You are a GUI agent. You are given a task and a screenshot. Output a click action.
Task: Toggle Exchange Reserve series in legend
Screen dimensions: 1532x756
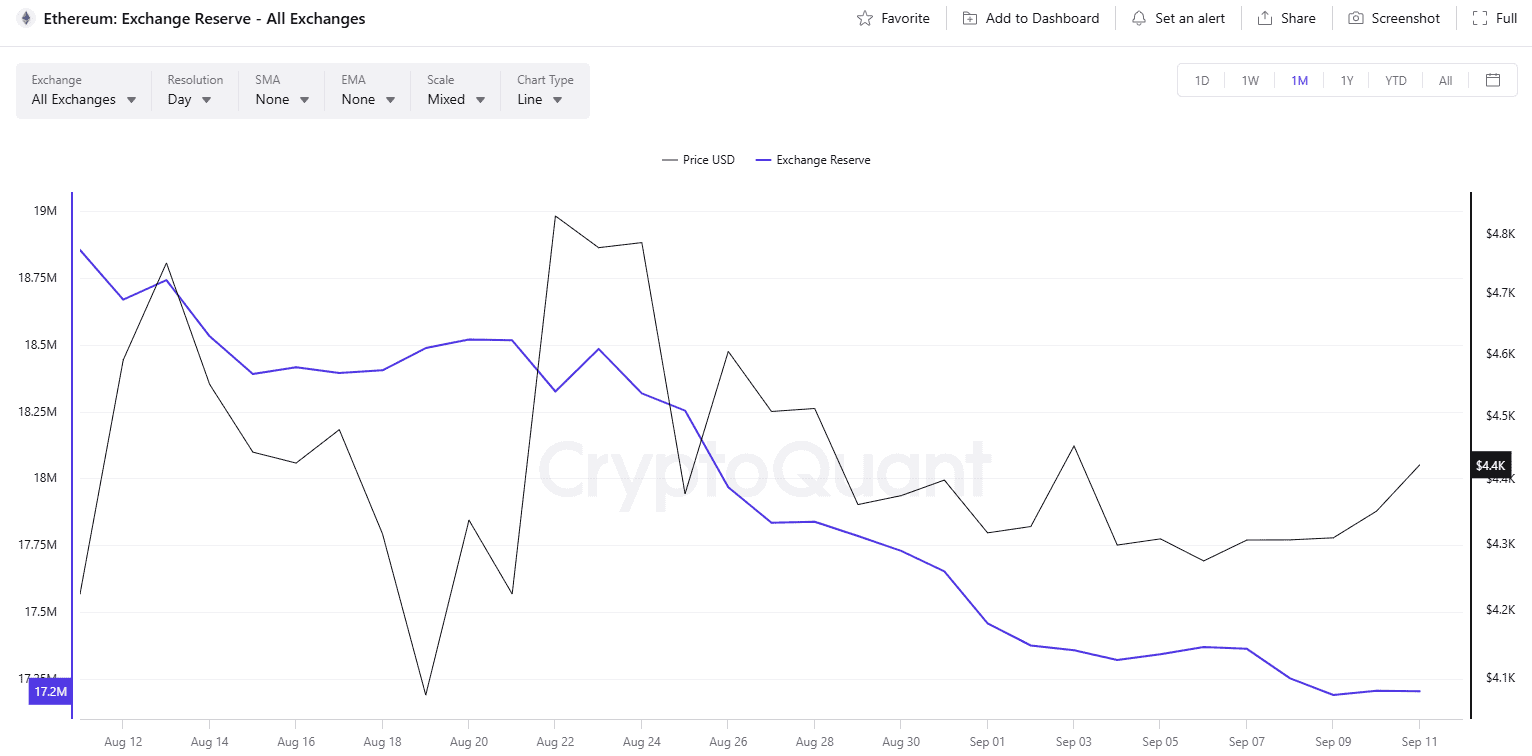point(813,160)
